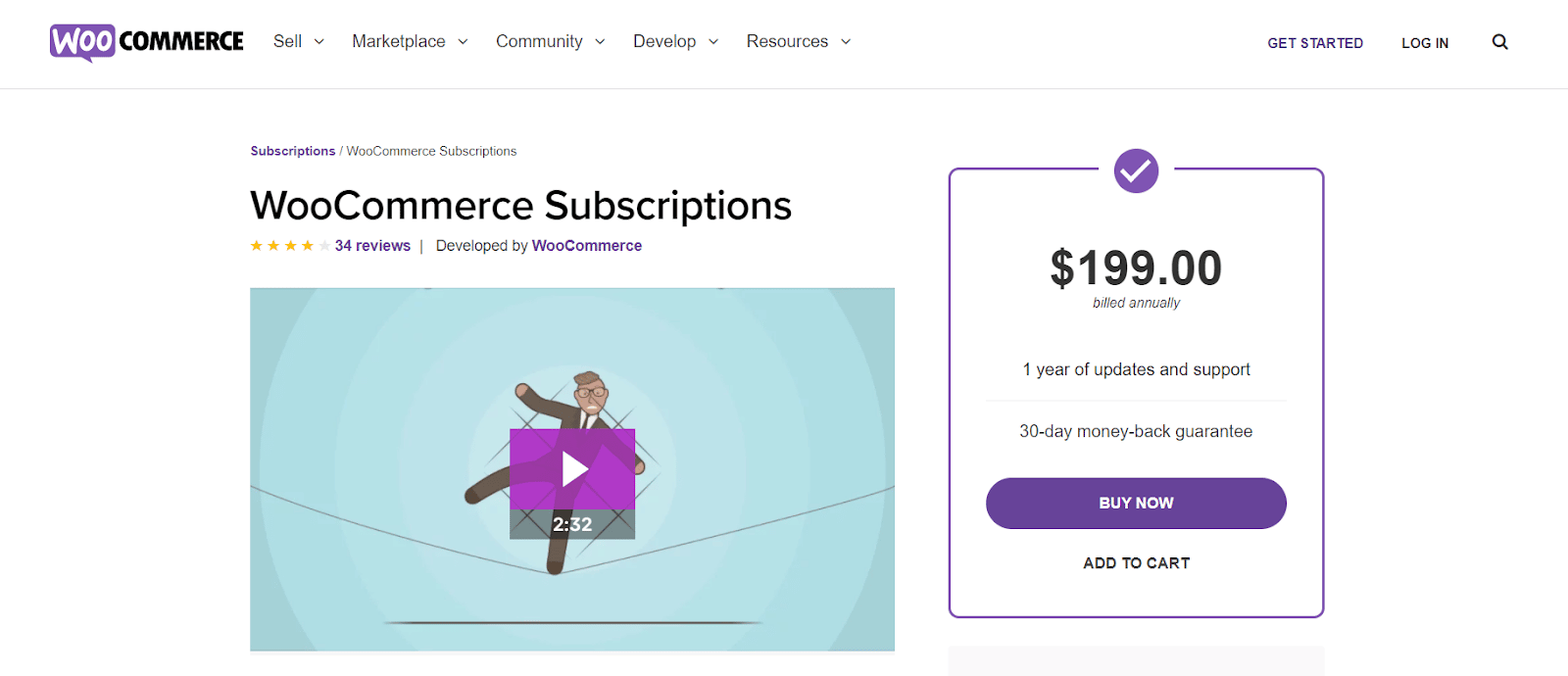Open the search icon
1568x676 pixels.
(1499, 41)
